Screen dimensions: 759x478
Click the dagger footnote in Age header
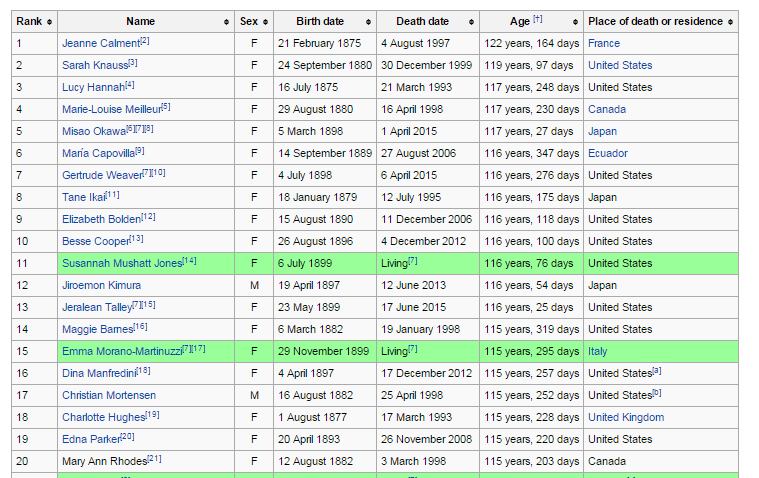click(537, 19)
